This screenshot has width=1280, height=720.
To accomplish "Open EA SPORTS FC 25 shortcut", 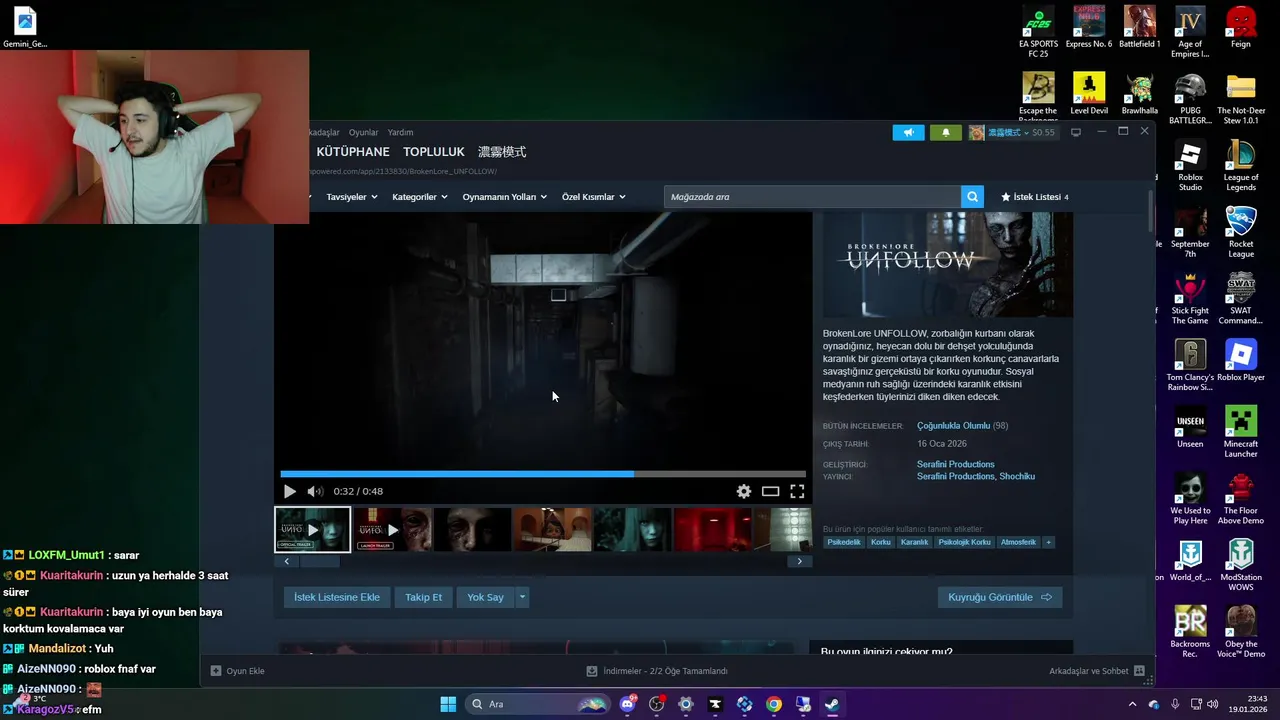I will tap(1038, 32).
